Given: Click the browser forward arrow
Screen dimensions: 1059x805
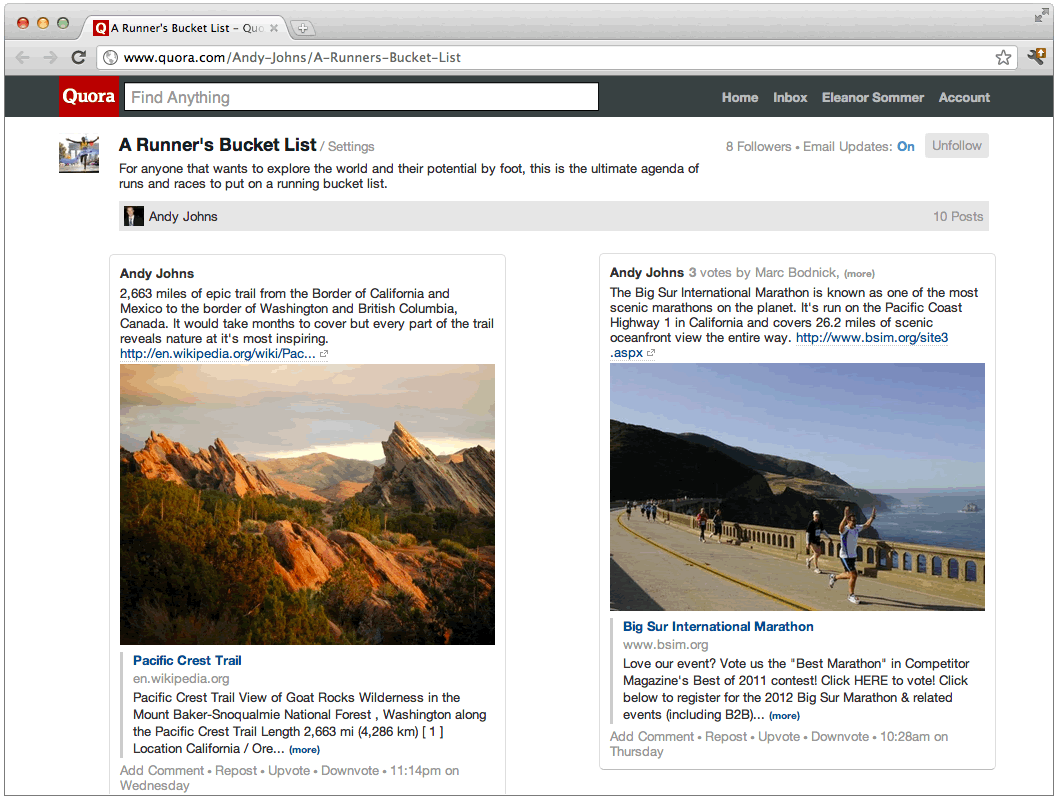Looking at the screenshot, I should [50, 57].
